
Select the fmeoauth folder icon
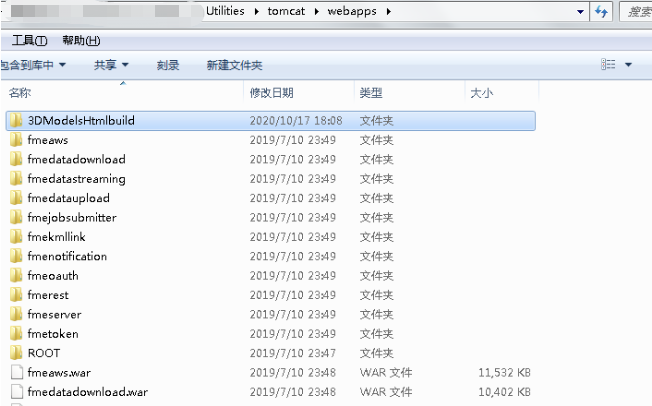pyautogui.click(x=16, y=275)
